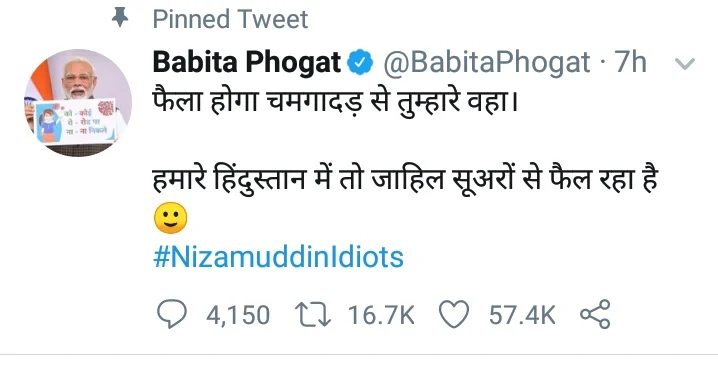
Task: Open the Babita Phogat display name
Action: click(247, 62)
